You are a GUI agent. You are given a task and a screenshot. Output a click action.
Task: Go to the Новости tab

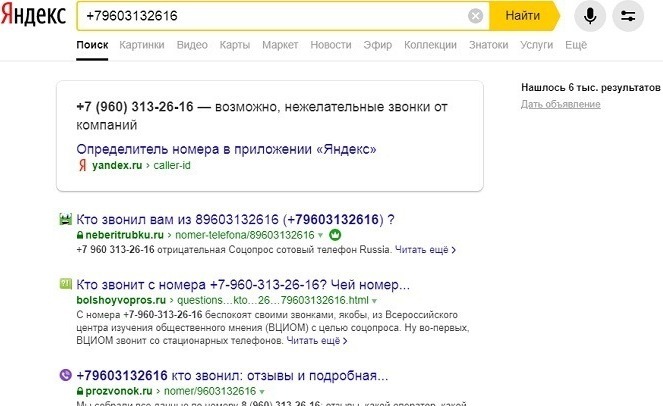pos(331,45)
